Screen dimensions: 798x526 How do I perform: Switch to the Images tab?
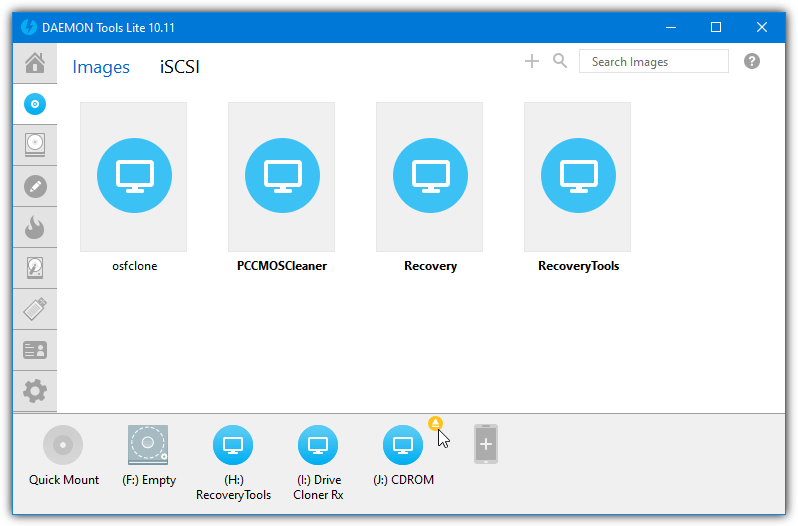click(x=101, y=67)
